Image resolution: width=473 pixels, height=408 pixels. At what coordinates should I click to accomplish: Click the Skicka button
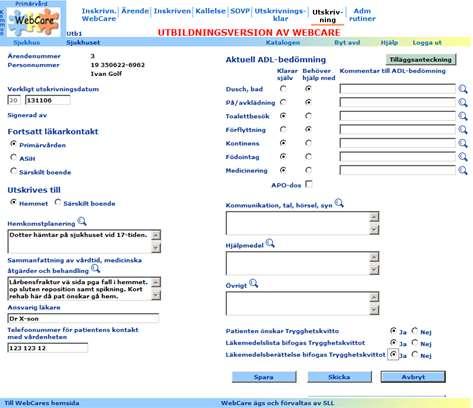coord(339,377)
